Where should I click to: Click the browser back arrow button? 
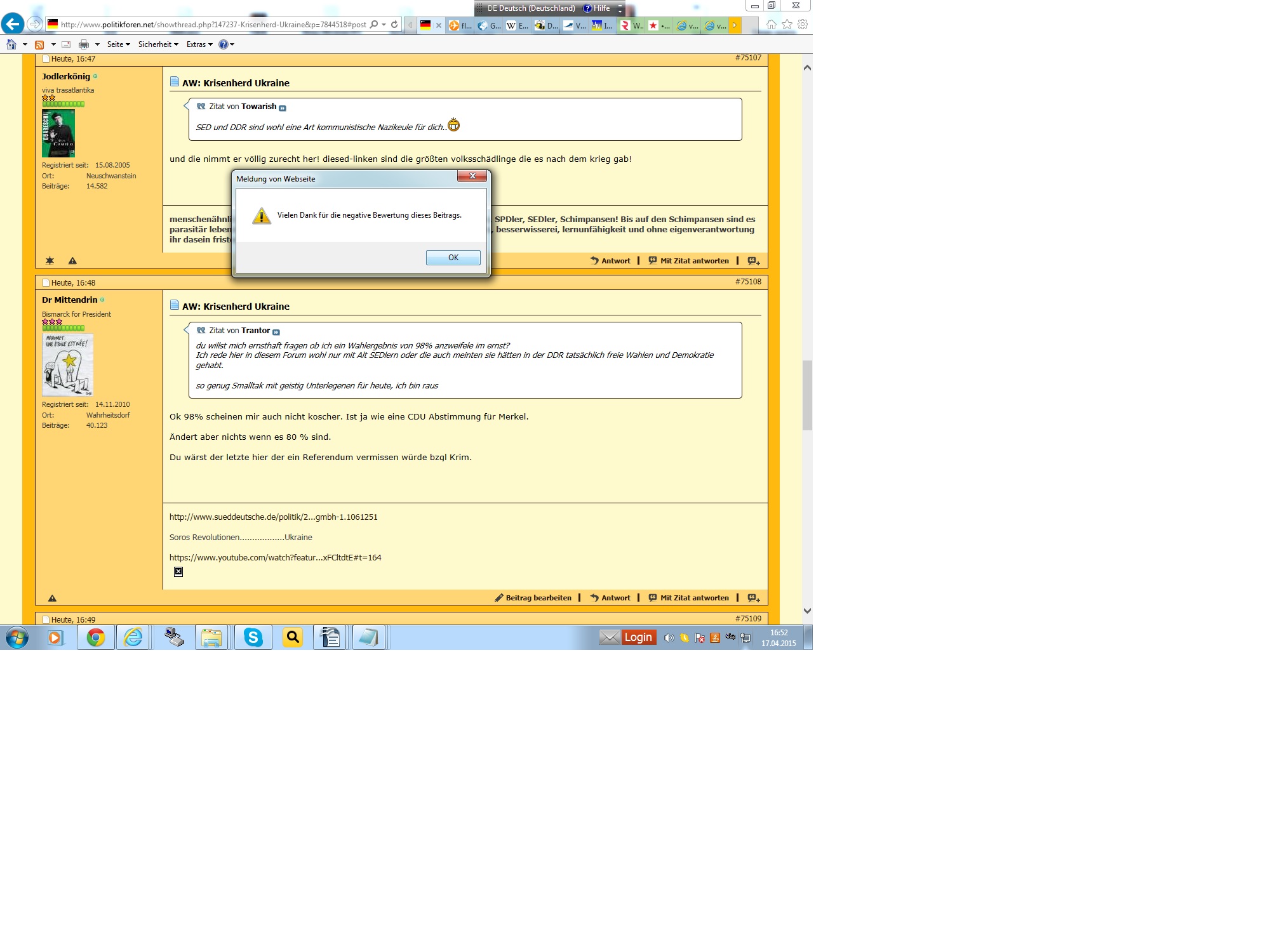coord(13,24)
